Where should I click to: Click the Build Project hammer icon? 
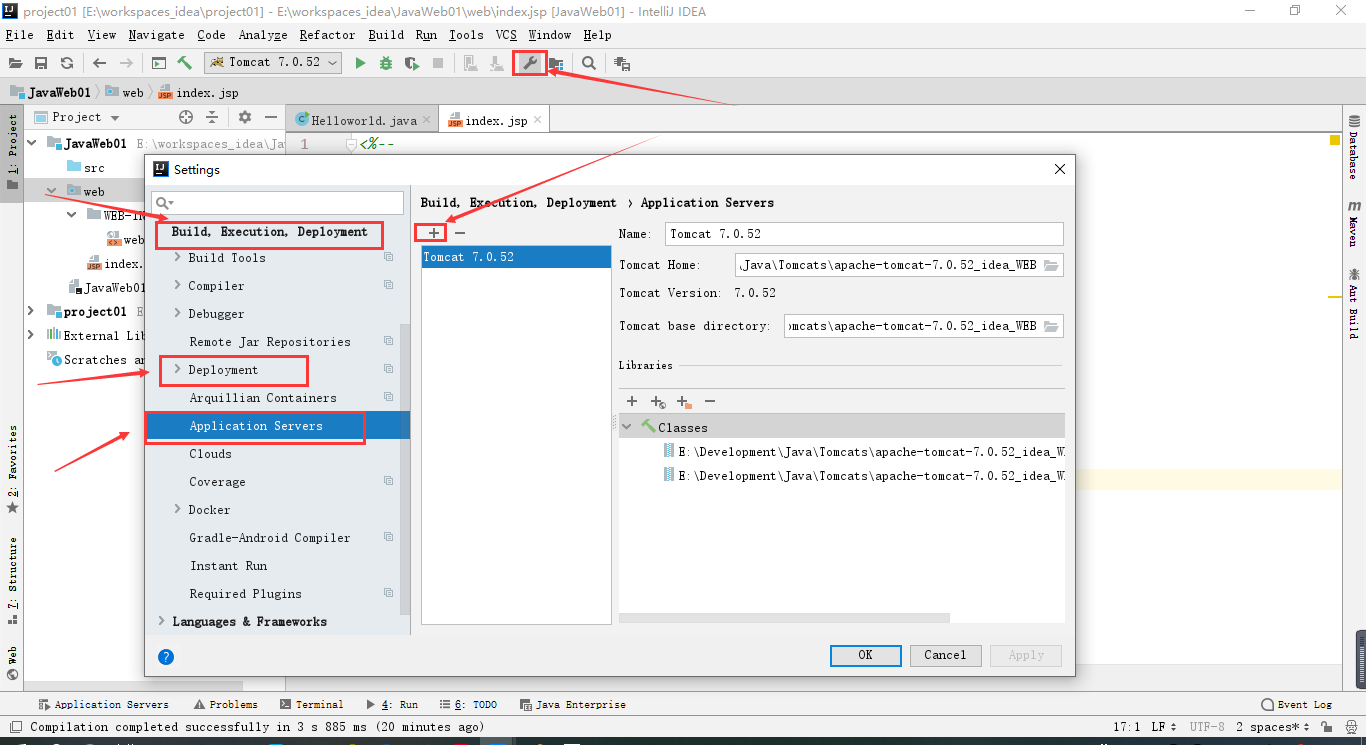click(184, 63)
